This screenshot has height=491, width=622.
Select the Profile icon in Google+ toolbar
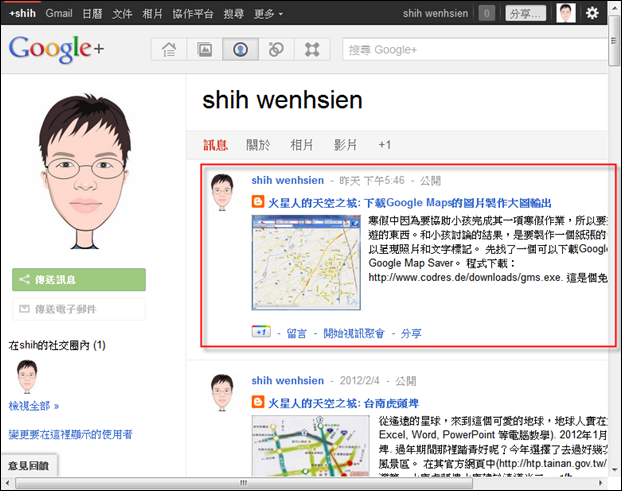point(240,50)
